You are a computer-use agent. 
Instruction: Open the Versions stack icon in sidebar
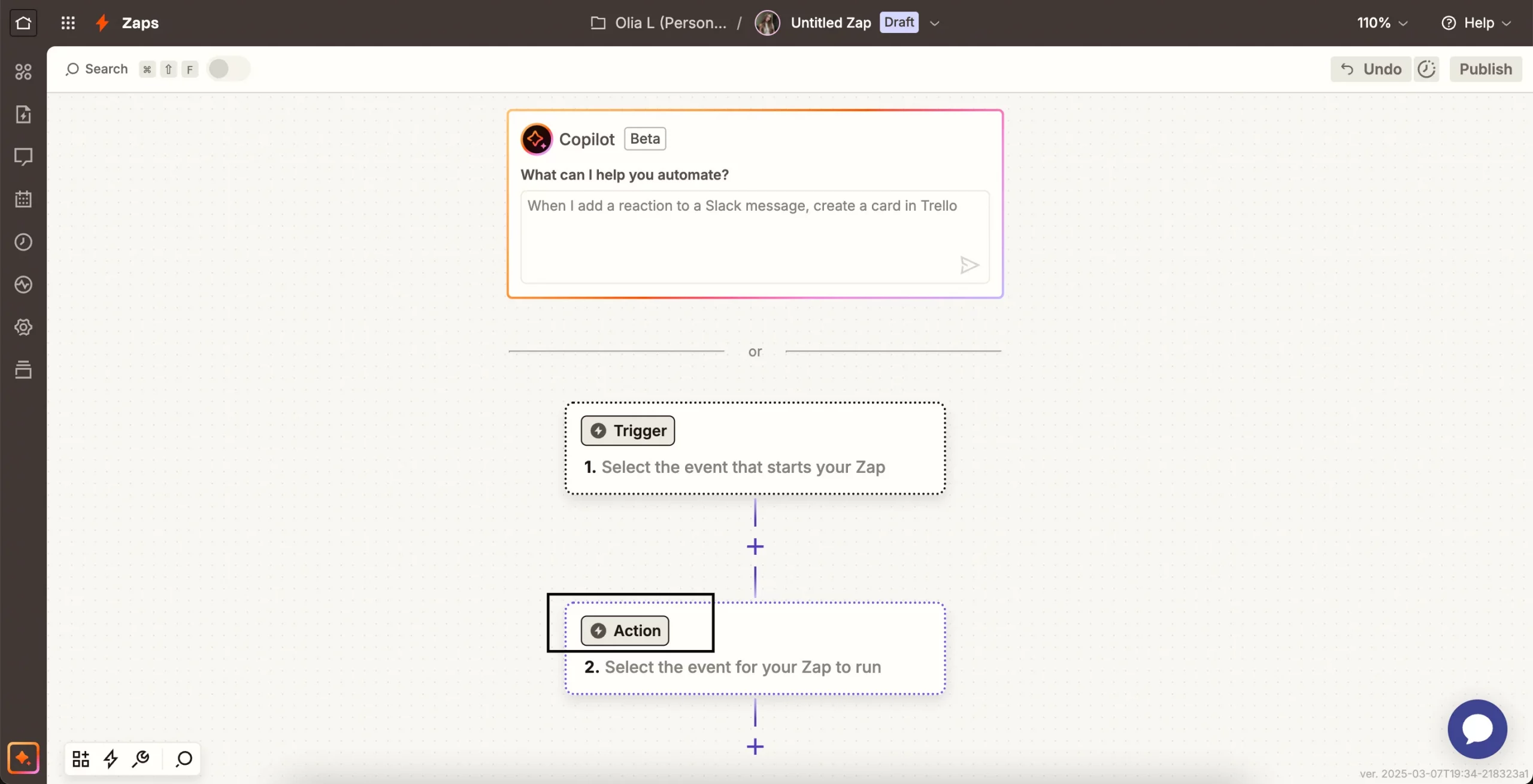(23, 369)
